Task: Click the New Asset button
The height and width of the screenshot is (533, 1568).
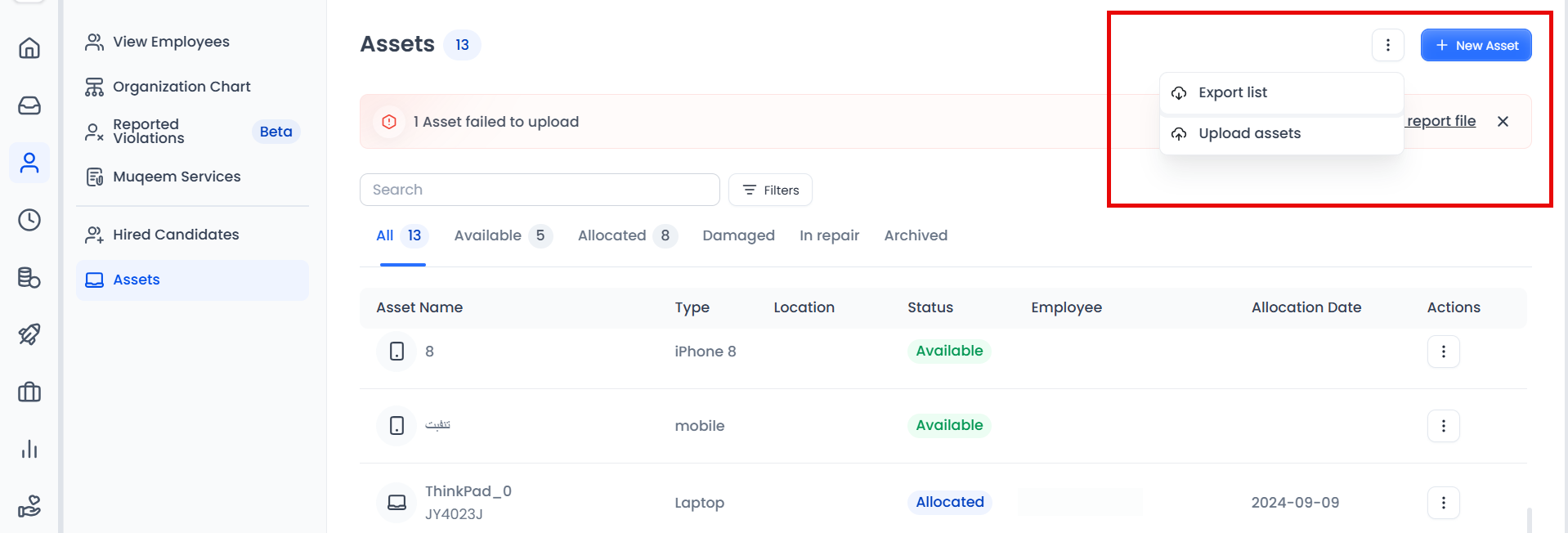Action: pos(1476,45)
